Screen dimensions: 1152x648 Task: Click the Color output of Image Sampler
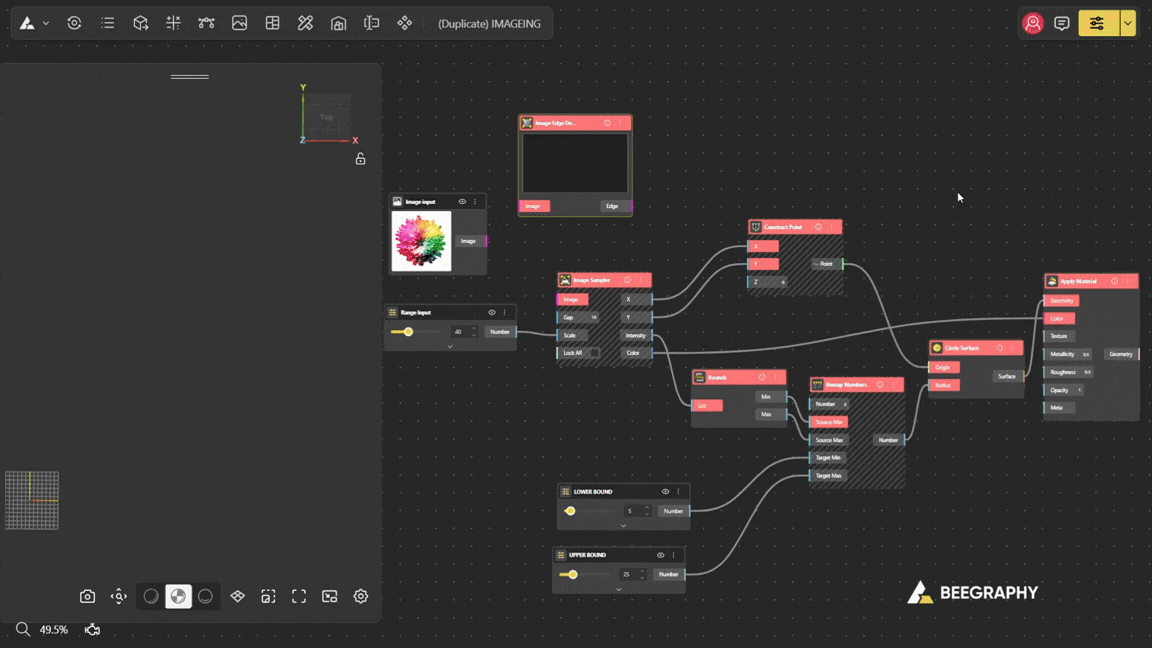pyautogui.click(x=636, y=353)
